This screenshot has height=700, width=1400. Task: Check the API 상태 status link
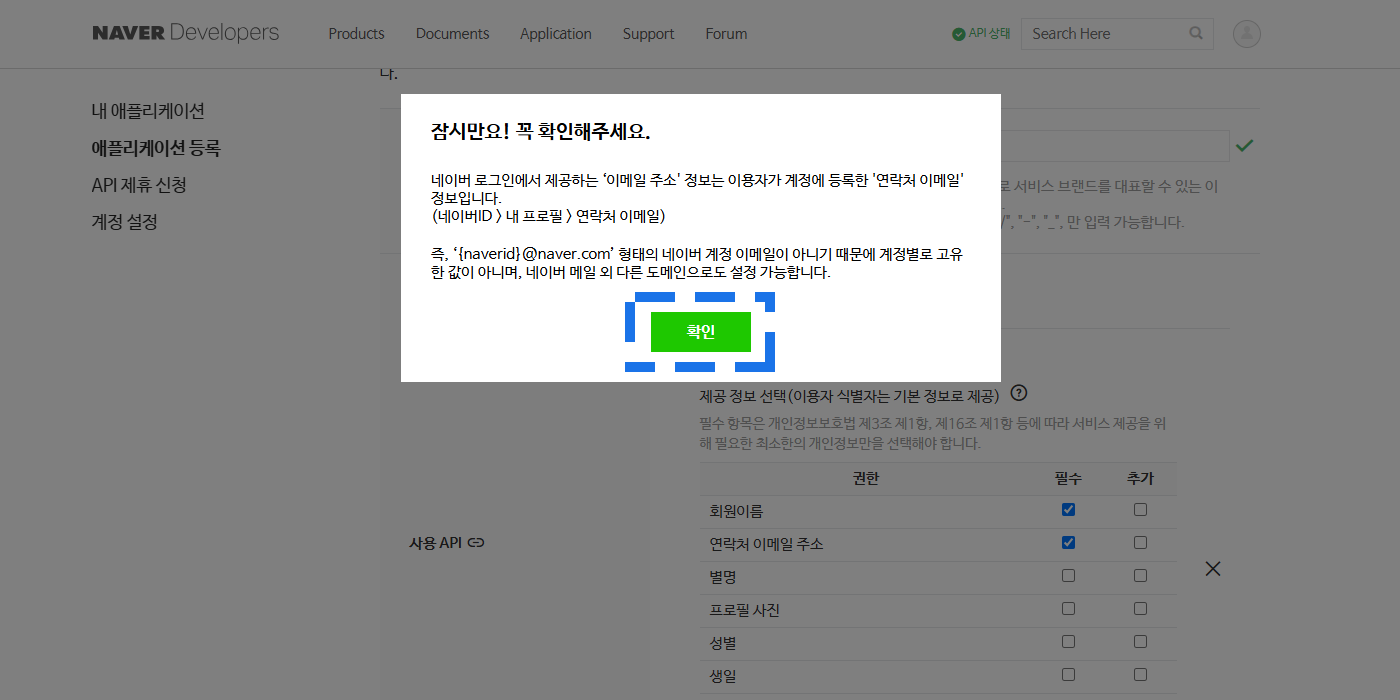981,33
